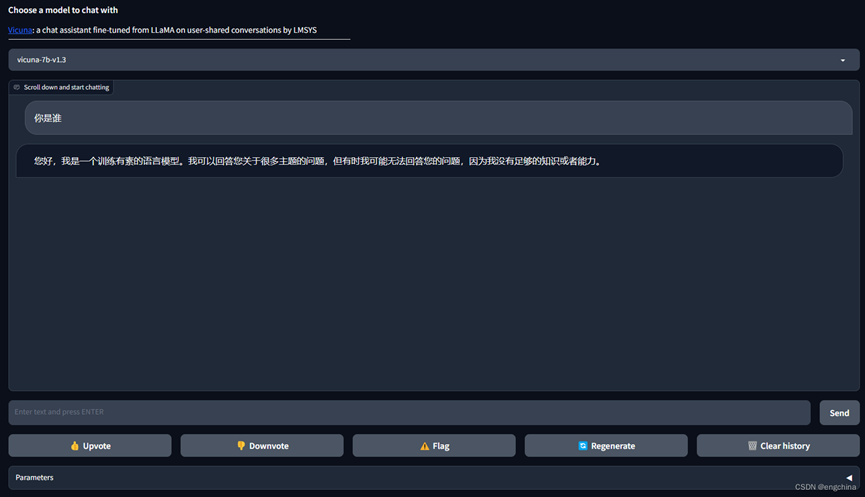Screen dimensions: 865x497
Task: Click the 'Choose a model to chat with' heading
Action: point(63,10)
